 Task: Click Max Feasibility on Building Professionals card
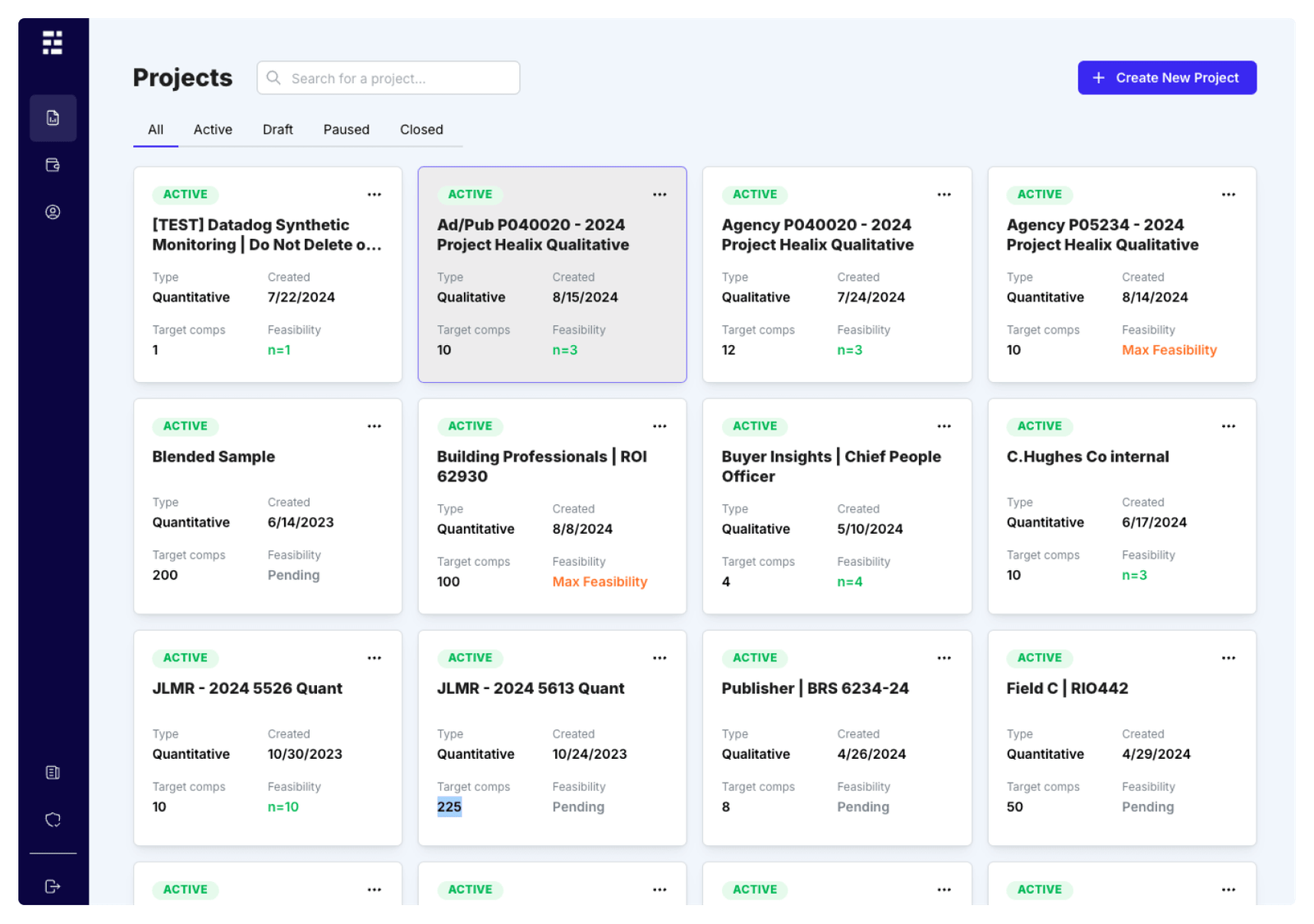[x=600, y=582]
